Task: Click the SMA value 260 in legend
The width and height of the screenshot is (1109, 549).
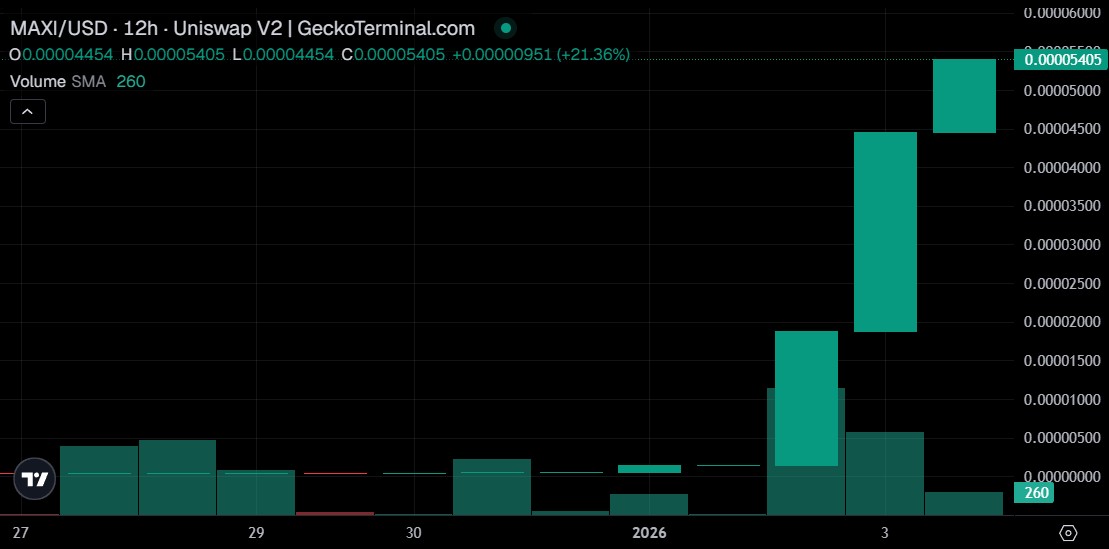Action: (x=131, y=81)
